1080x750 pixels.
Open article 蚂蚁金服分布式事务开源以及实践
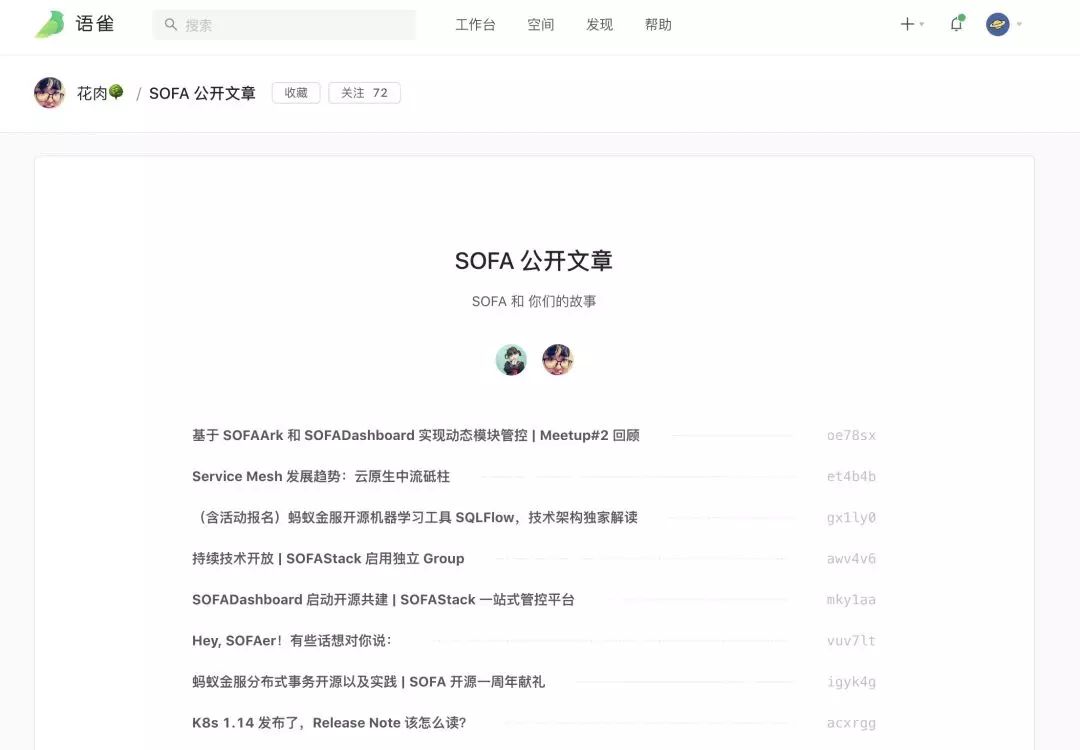coord(368,682)
